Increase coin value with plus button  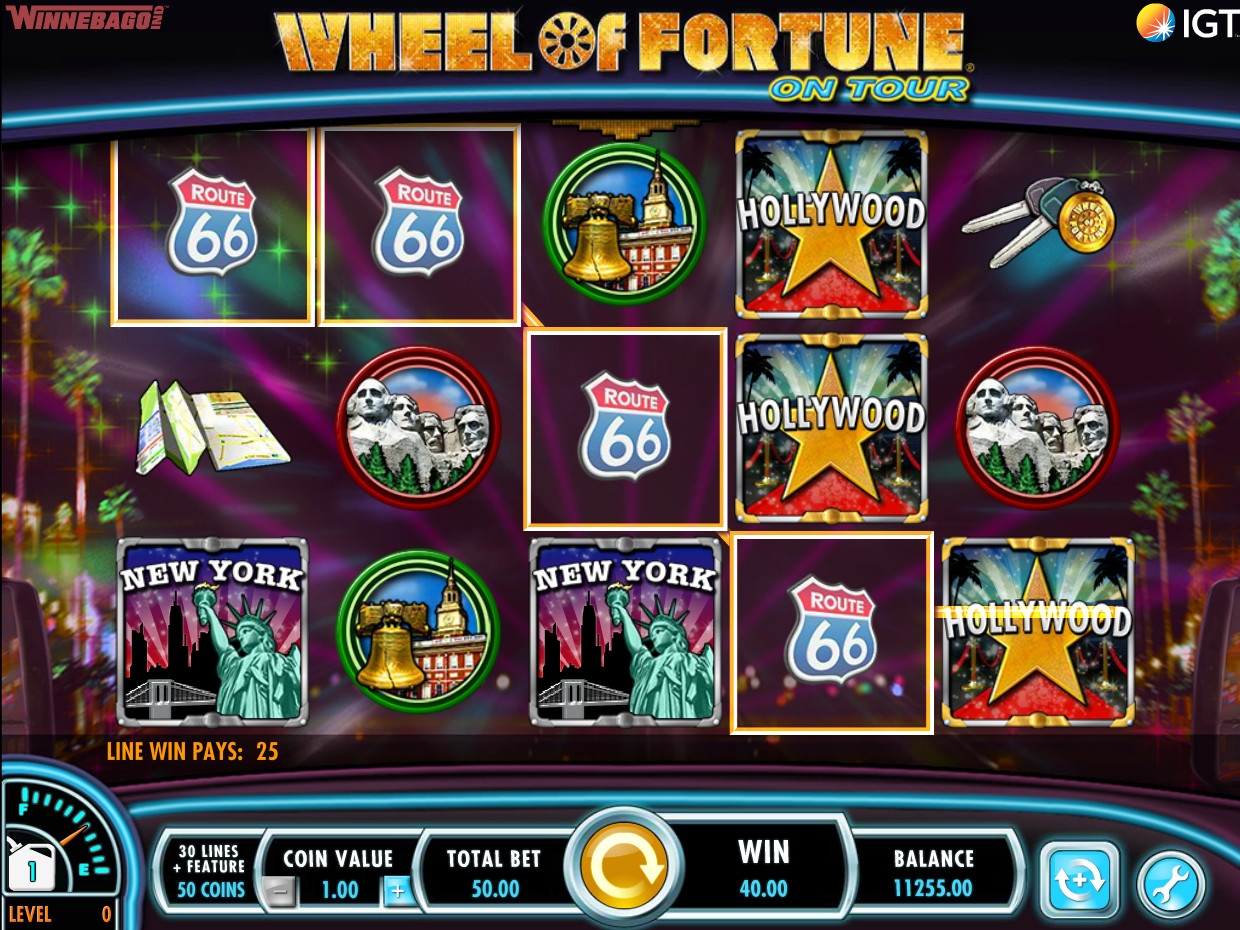tap(397, 890)
